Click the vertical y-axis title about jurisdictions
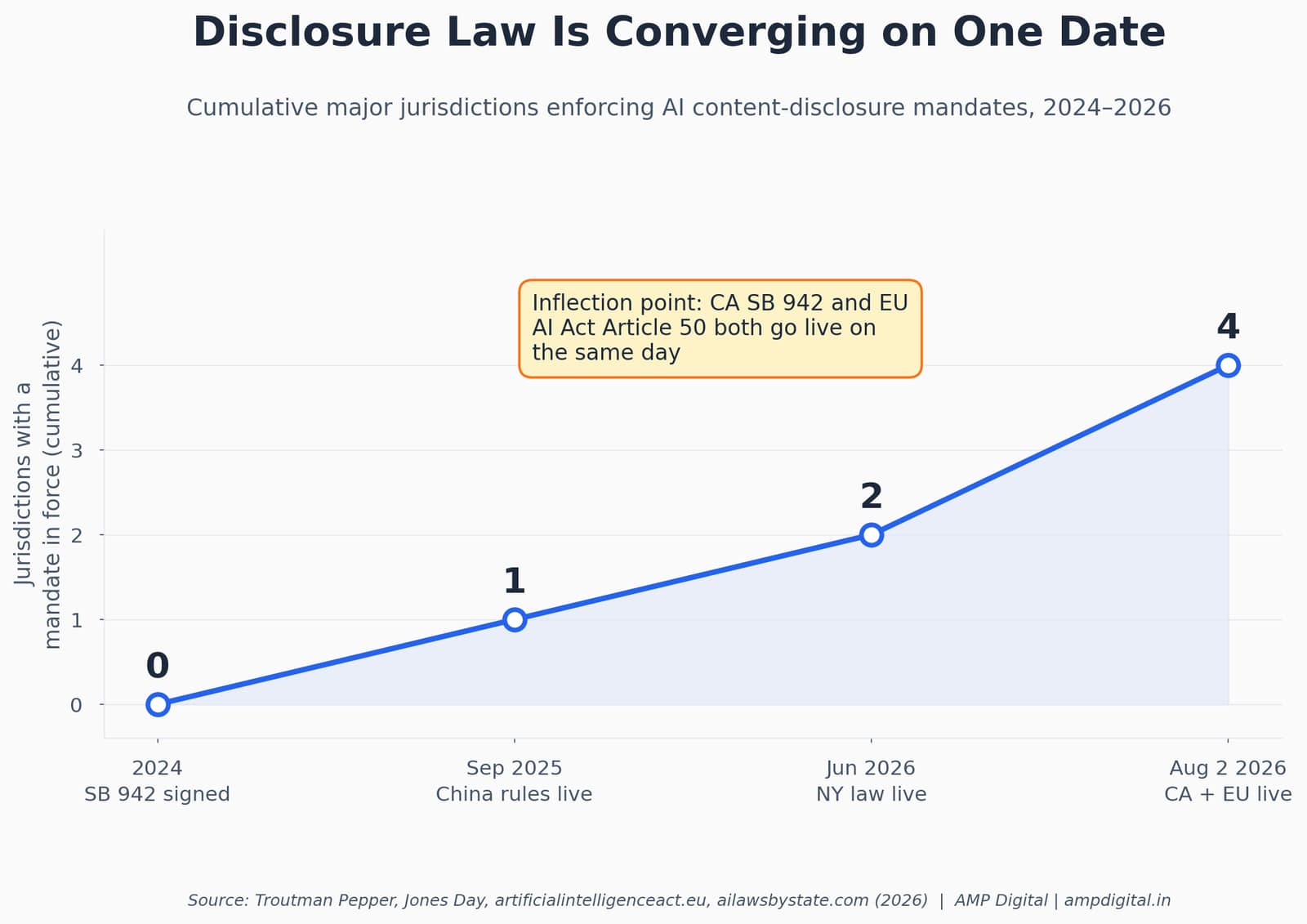 coord(38,484)
